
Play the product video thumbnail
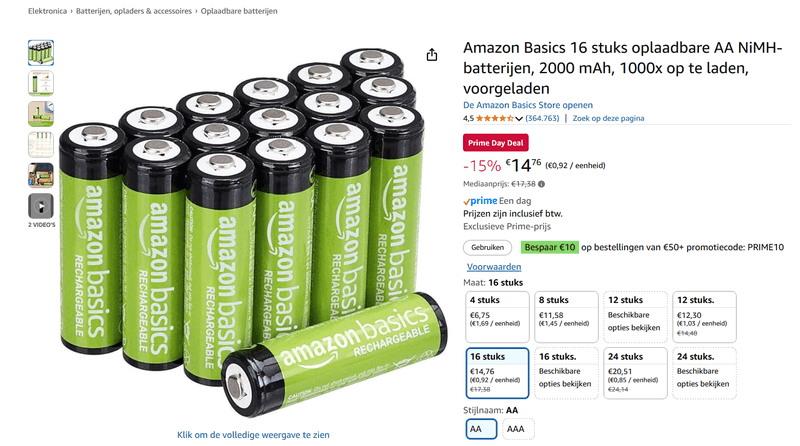tap(41, 206)
